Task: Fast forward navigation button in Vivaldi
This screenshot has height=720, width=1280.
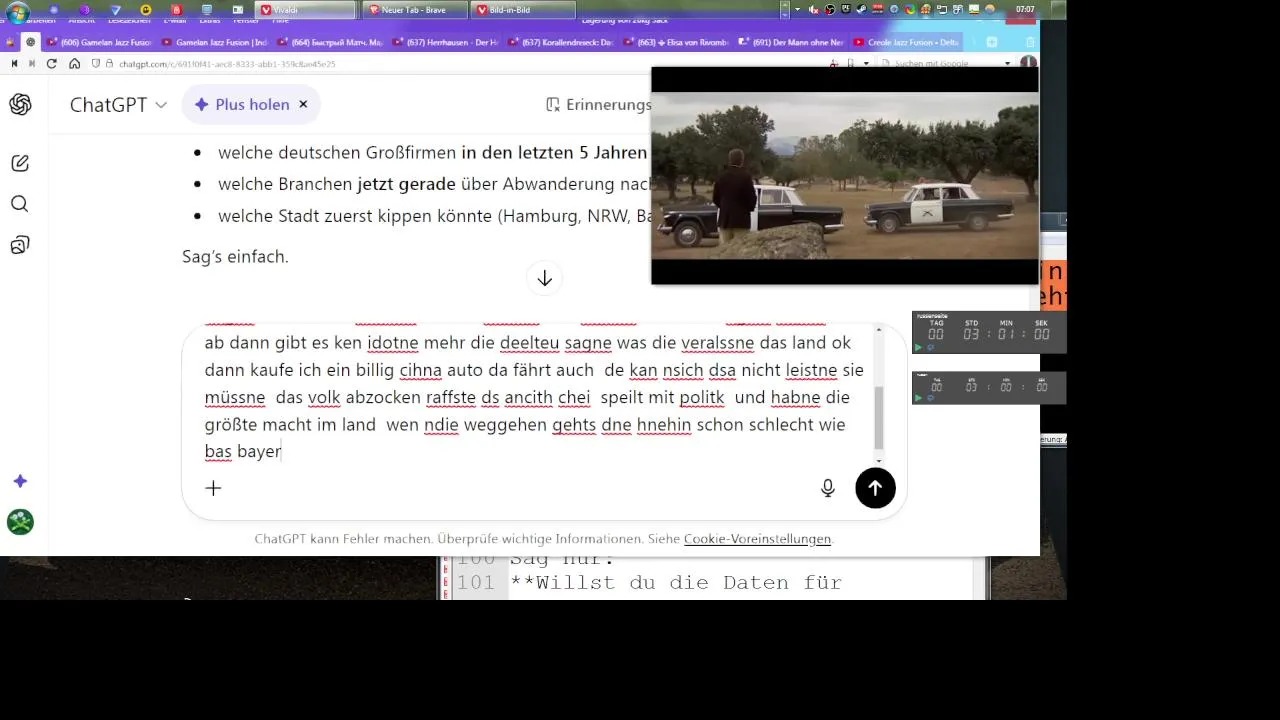Action: coord(32,63)
